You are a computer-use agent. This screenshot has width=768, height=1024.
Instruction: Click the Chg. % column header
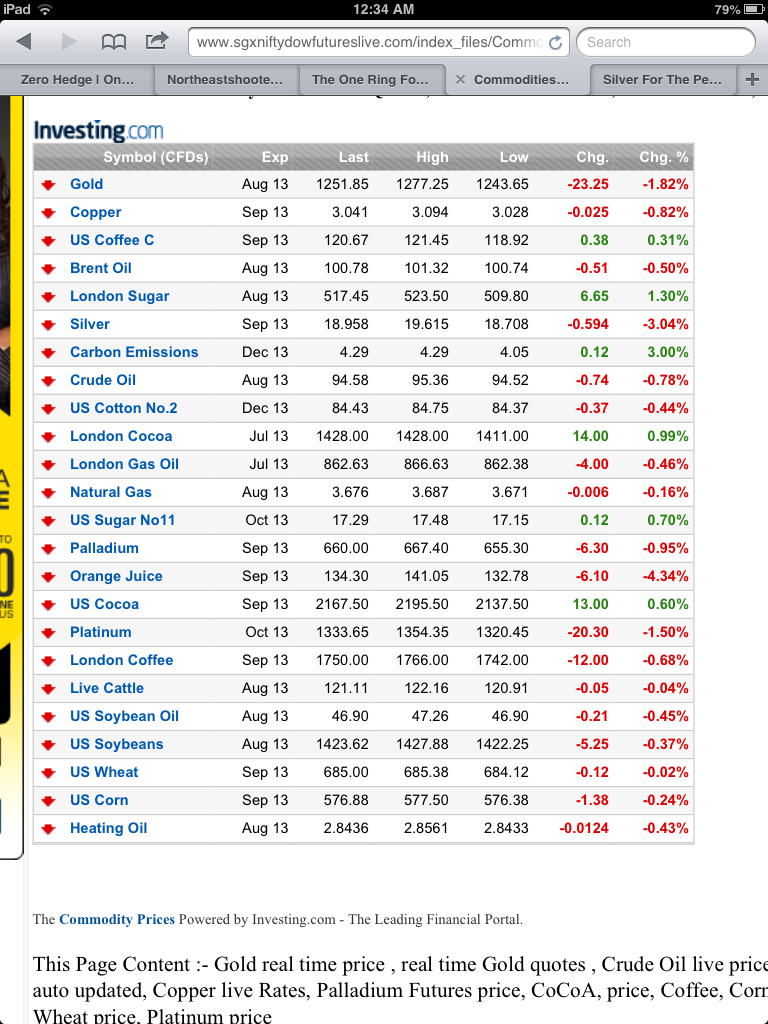tap(664, 157)
